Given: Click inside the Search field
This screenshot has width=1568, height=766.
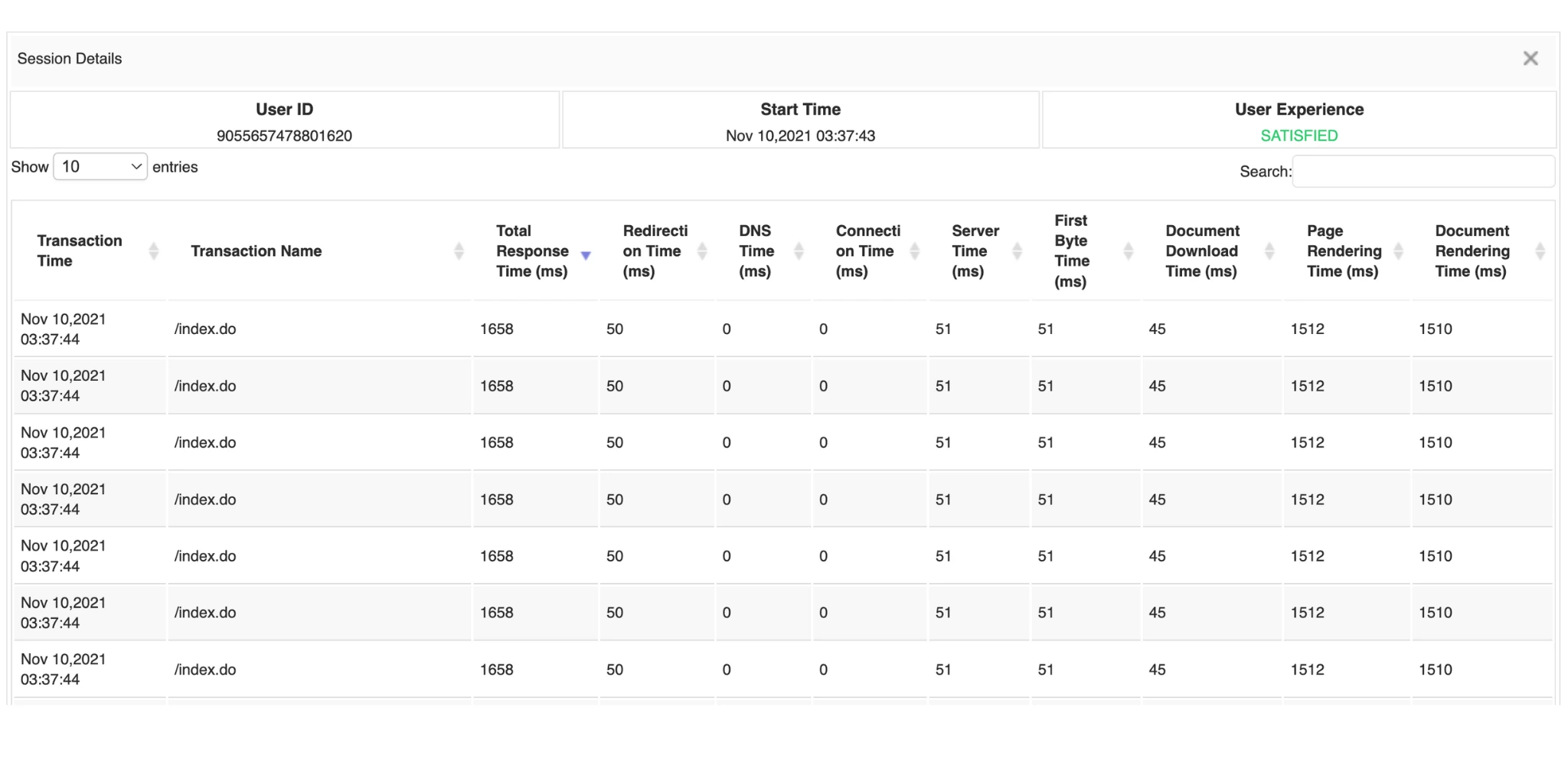Looking at the screenshot, I should pyautogui.click(x=1423, y=171).
